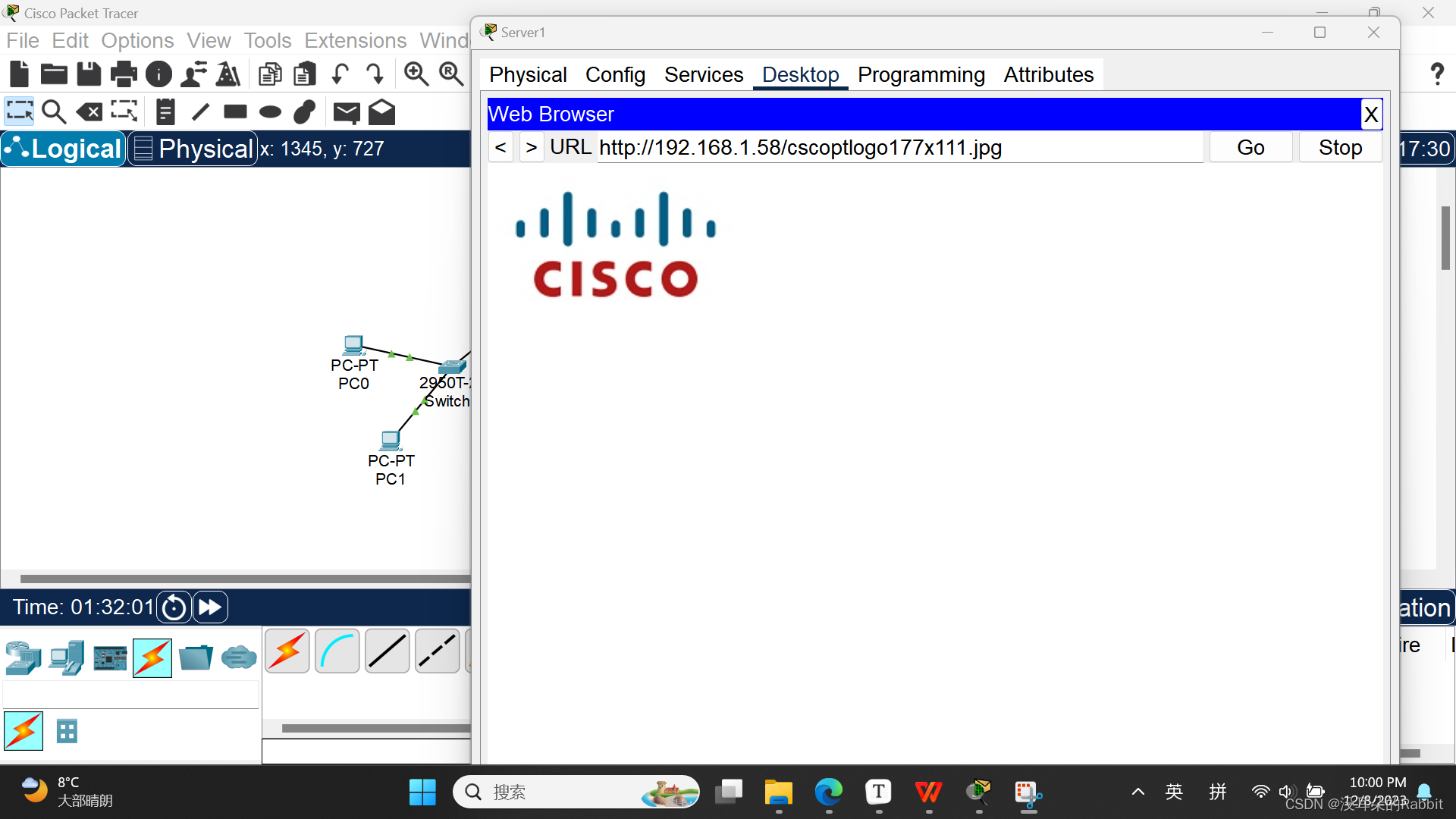This screenshot has height=819, width=1456.
Task: Click the Stop button in Web Browser
Action: [x=1340, y=147]
